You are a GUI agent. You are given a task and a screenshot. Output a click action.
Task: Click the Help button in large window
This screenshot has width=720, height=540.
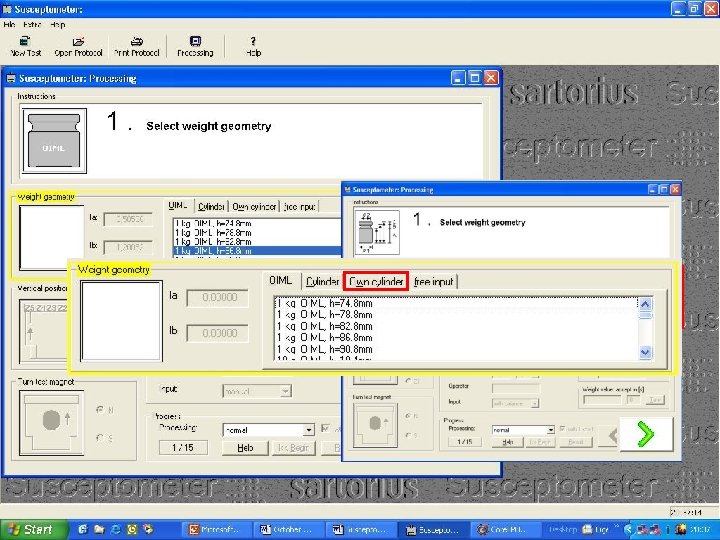[x=245, y=448]
